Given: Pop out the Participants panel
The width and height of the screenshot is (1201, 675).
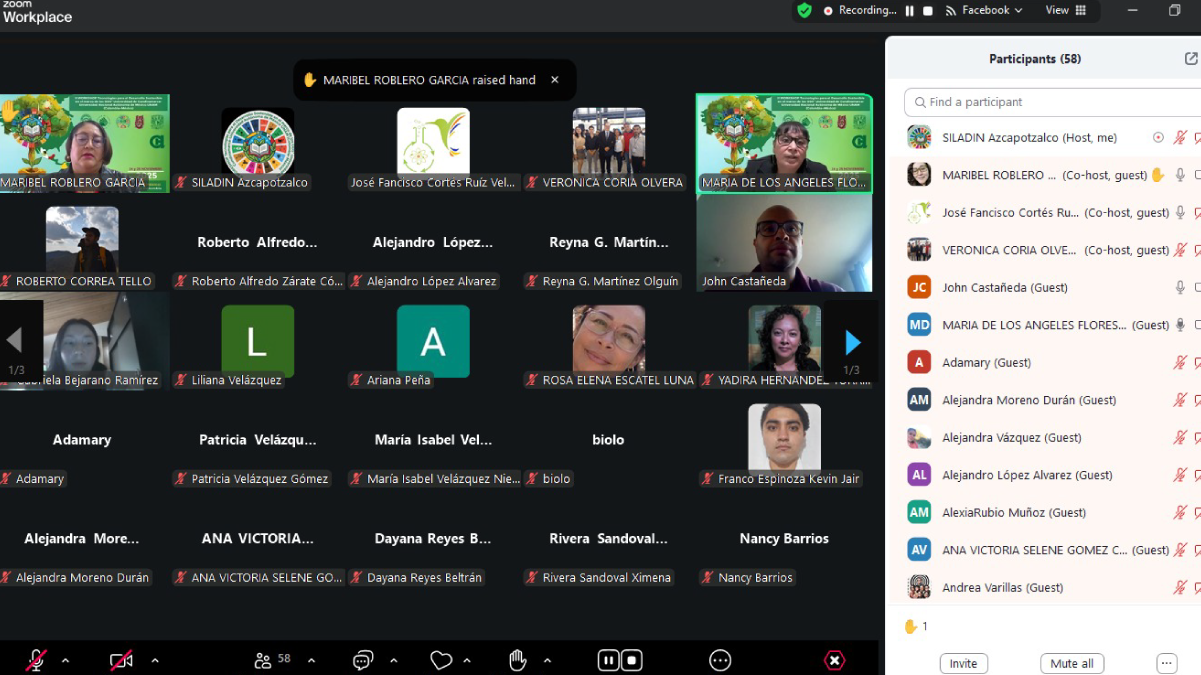Looking at the screenshot, I should pos(1191,59).
